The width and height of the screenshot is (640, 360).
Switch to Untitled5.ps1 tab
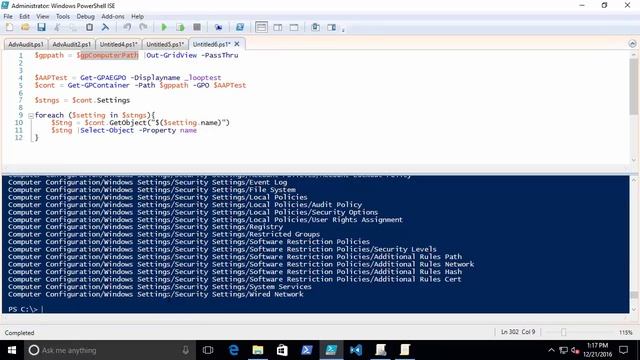click(x=165, y=44)
